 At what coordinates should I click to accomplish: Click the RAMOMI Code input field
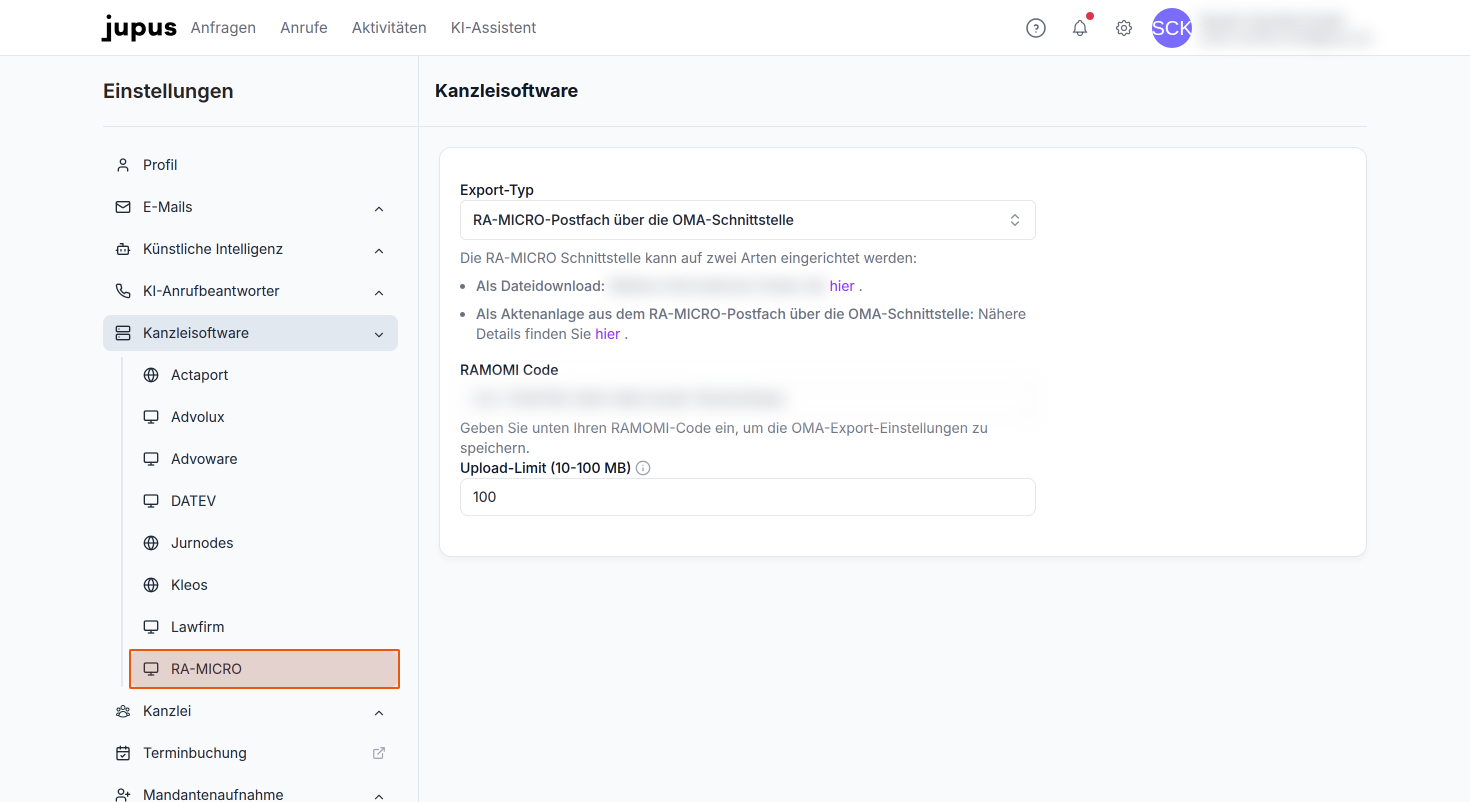747,398
